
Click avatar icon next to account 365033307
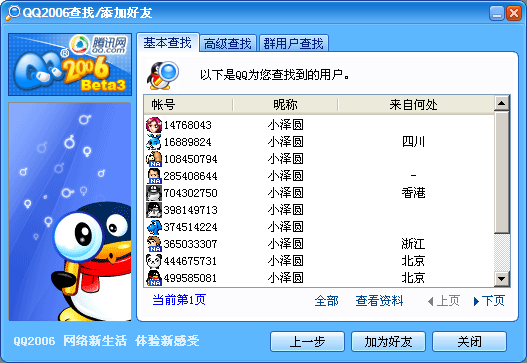(x=154, y=244)
